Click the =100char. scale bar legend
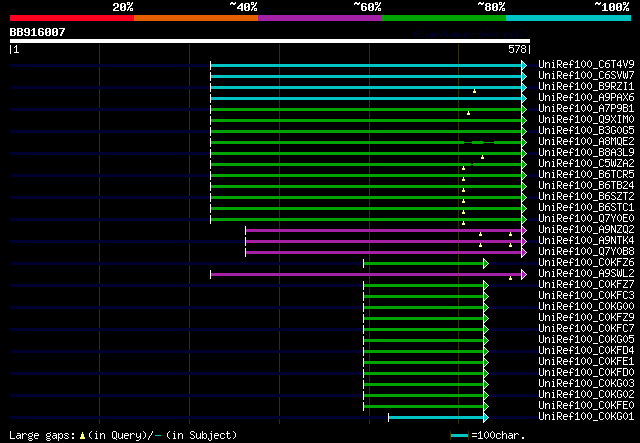The height and width of the screenshot is (443, 640). point(488,435)
